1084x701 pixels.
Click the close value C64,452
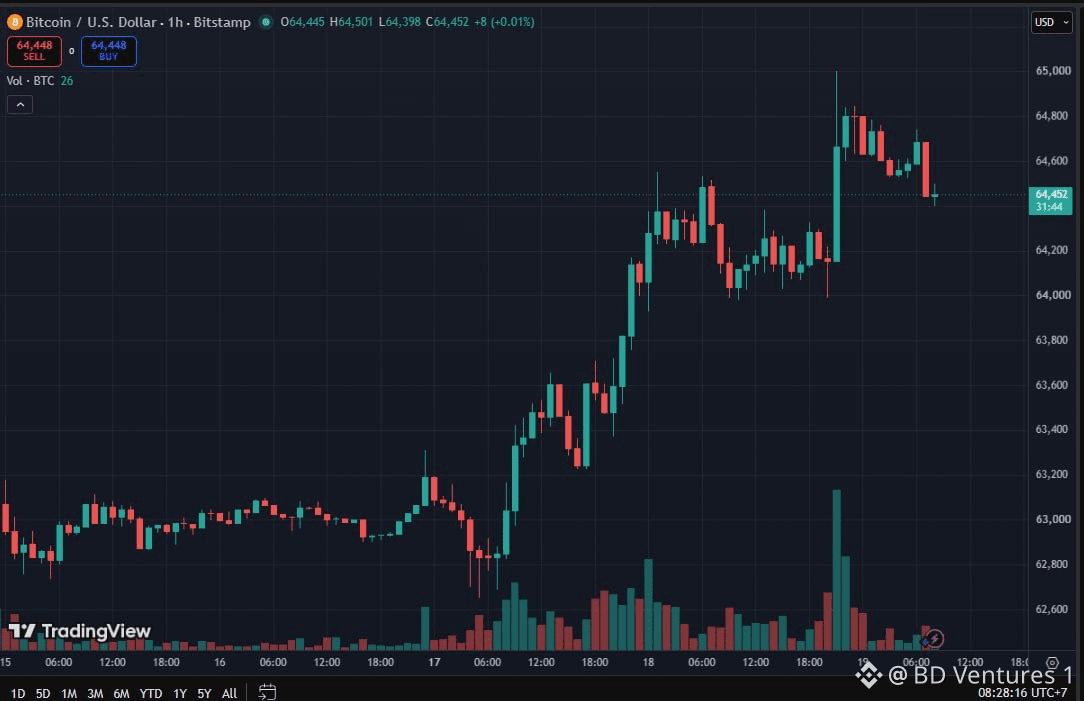[x=447, y=22]
